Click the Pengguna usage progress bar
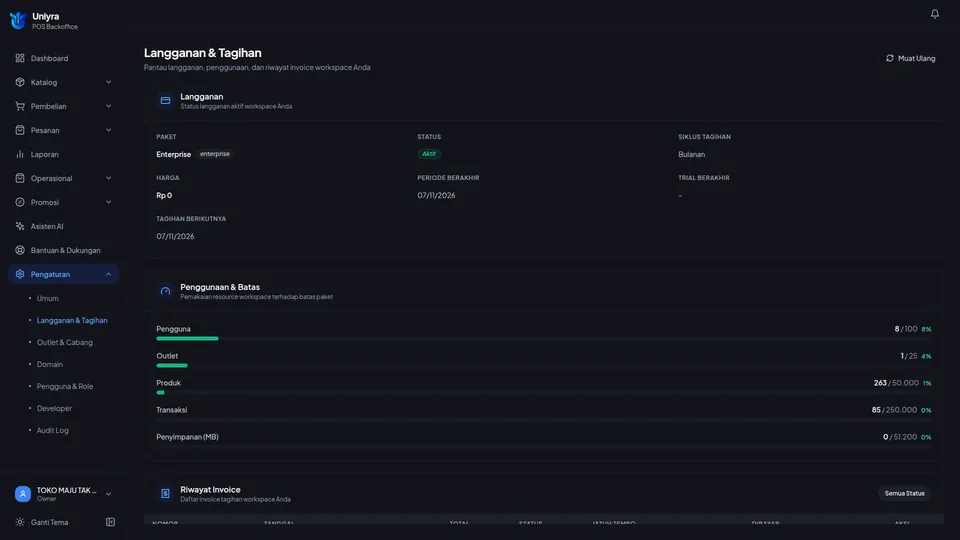The height and width of the screenshot is (540, 960). click(544, 339)
